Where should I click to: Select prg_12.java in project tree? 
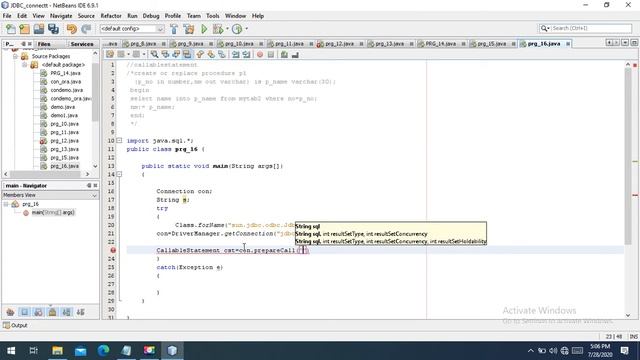pos(64,141)
